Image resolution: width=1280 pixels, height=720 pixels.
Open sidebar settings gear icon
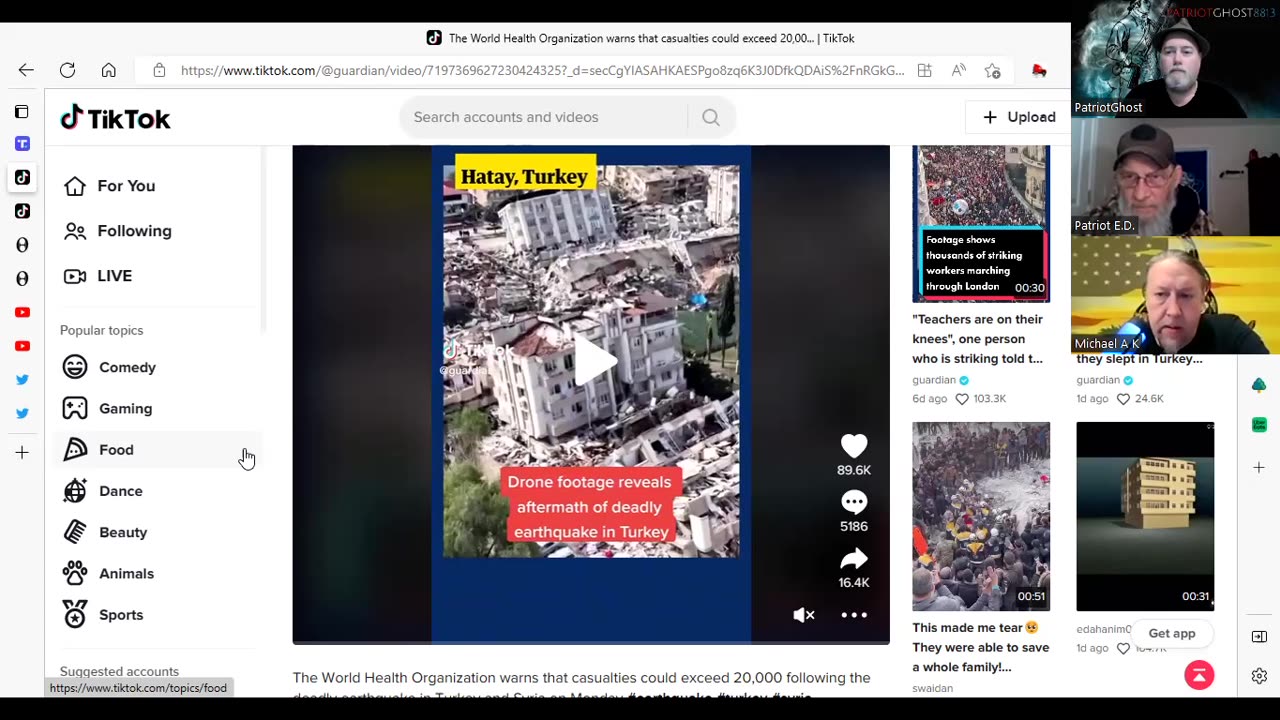[1259, 676]
